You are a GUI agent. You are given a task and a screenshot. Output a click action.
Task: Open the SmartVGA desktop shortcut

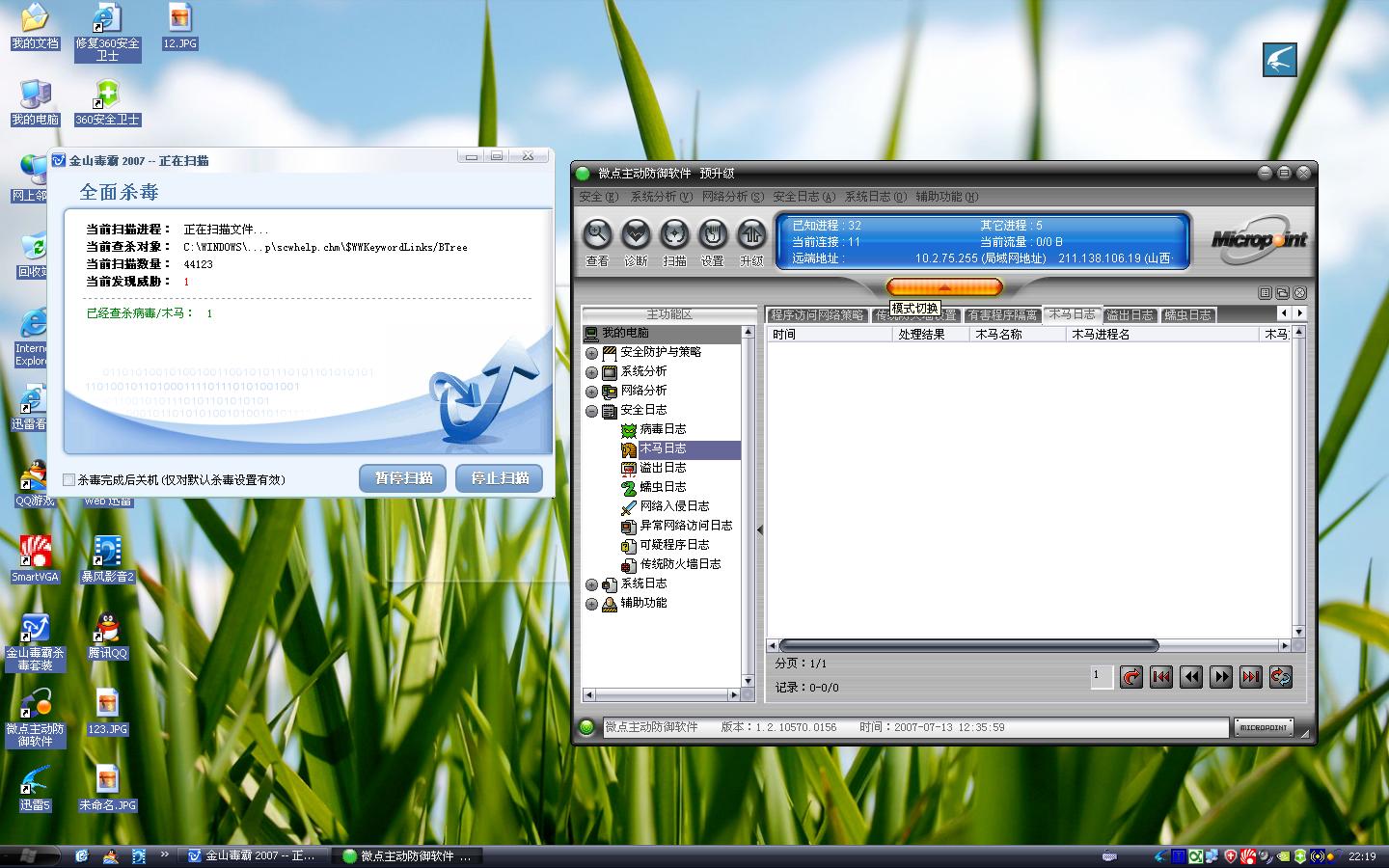coord(35,559)
